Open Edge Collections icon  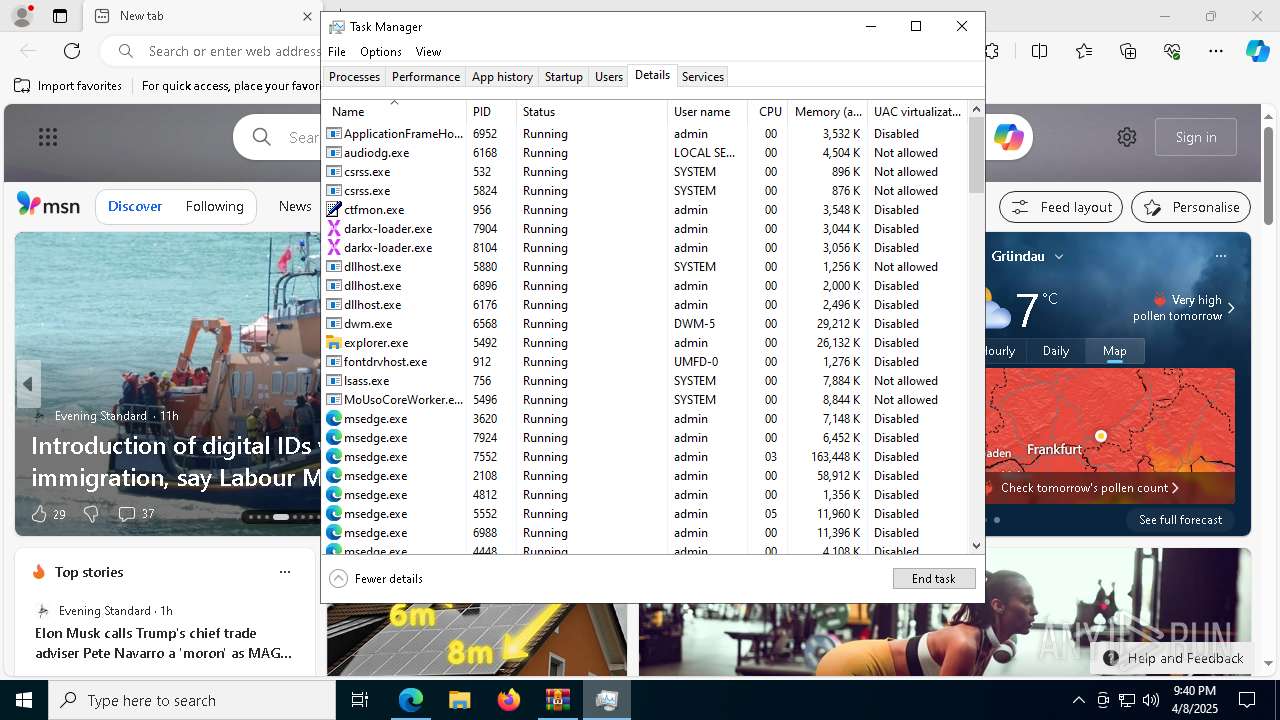1128,51
